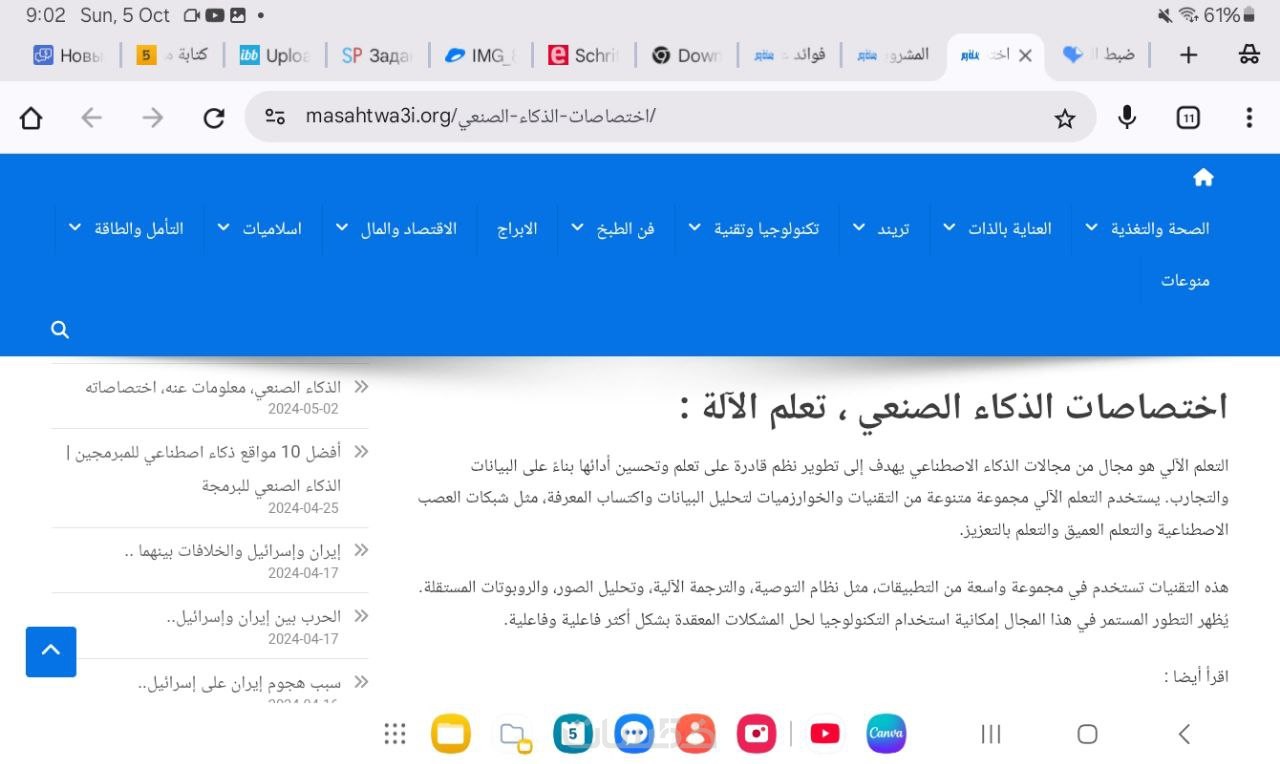This screenshot has width=1280, height=764.
Task: Switch to the فوائد tab
Action: [789, 56]
